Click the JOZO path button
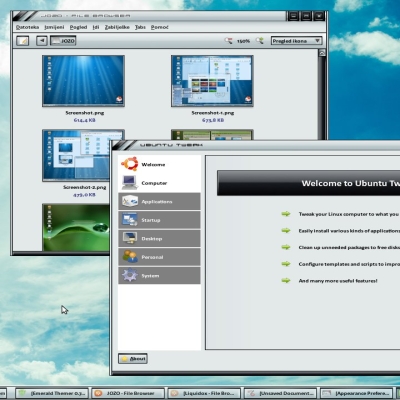 [63, 41]
